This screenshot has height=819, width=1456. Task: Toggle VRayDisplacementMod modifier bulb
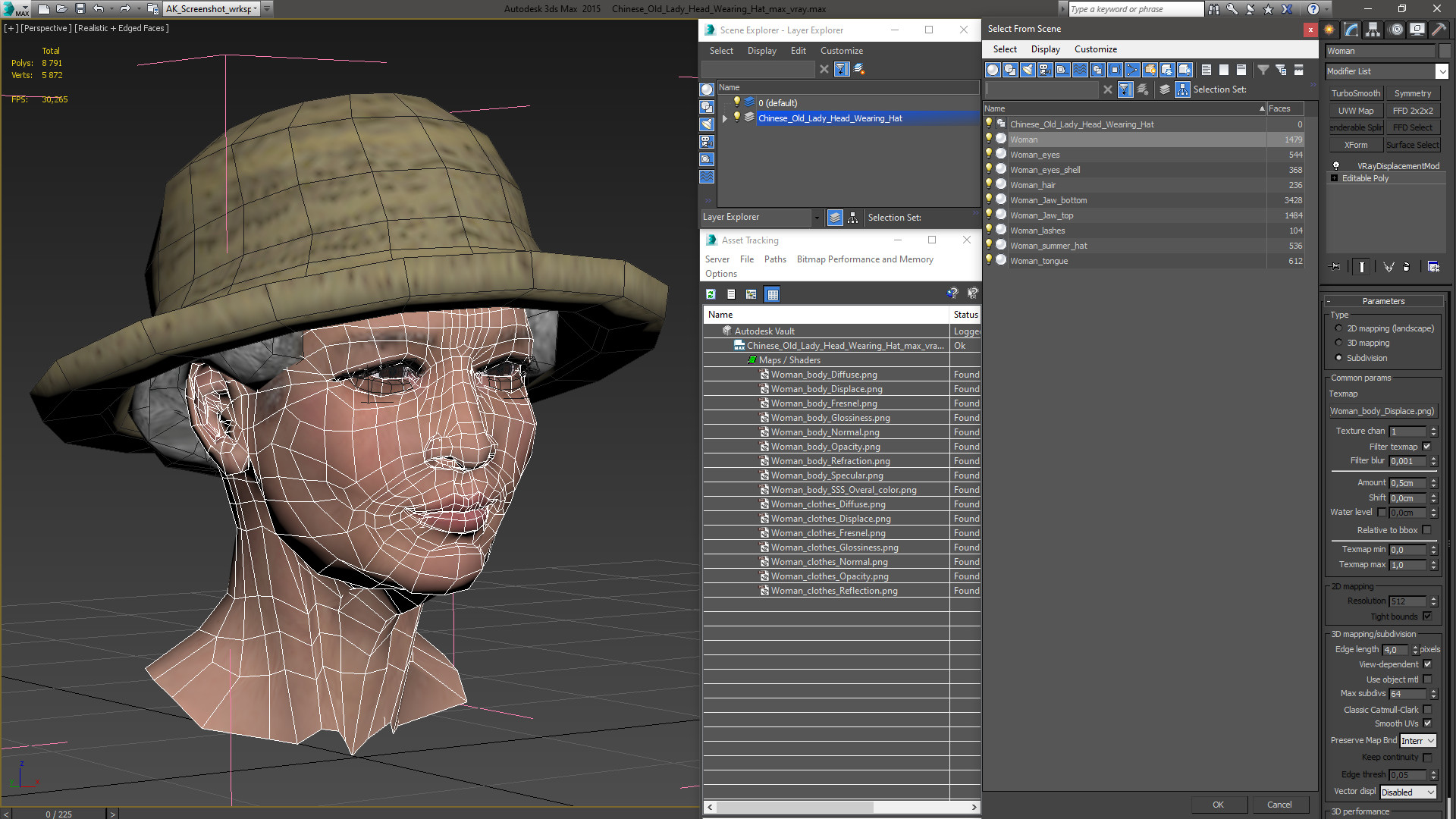pos(1336,165)
